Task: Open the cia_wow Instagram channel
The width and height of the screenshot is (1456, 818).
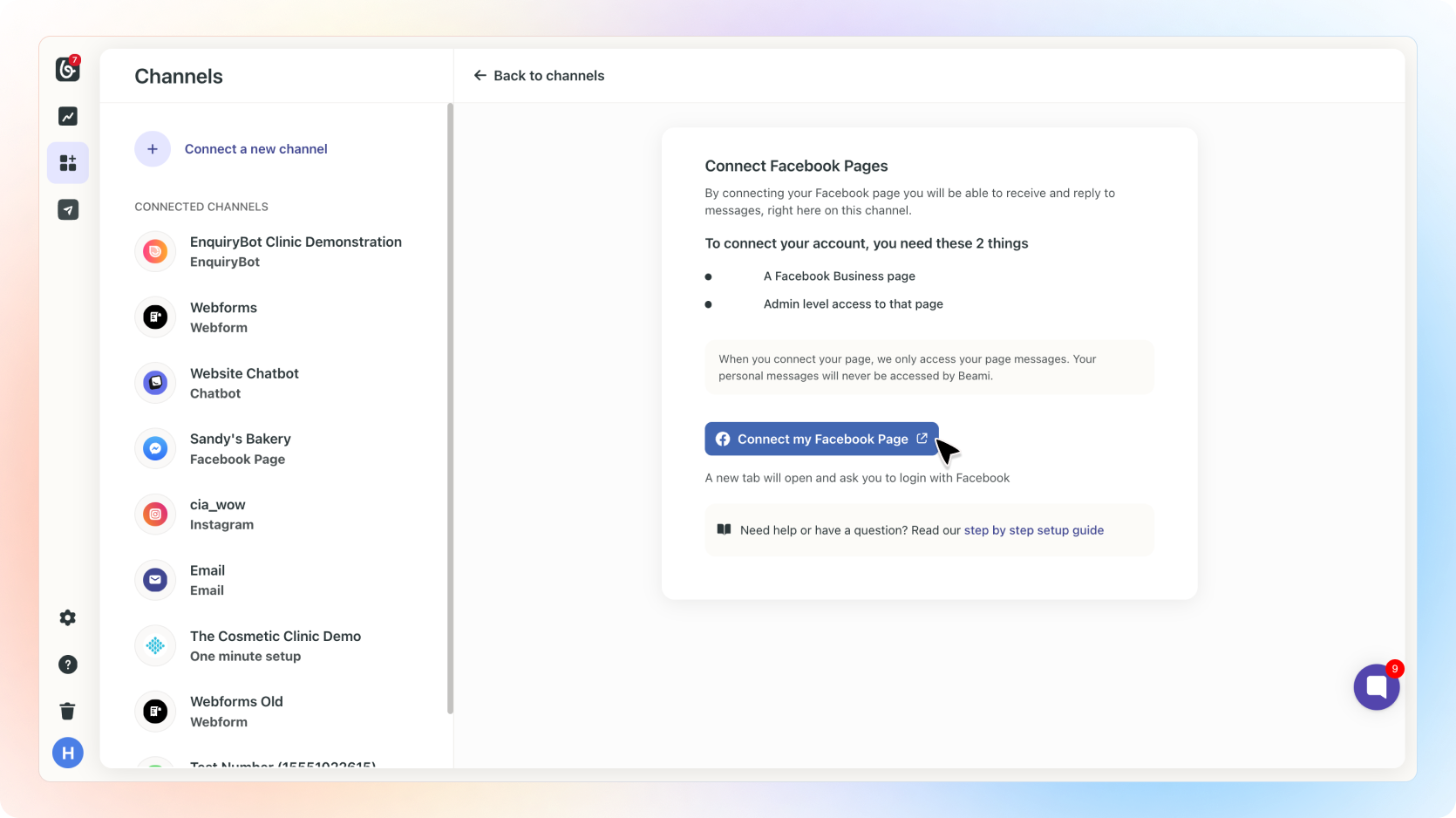Action: click(x=221, y=515)
